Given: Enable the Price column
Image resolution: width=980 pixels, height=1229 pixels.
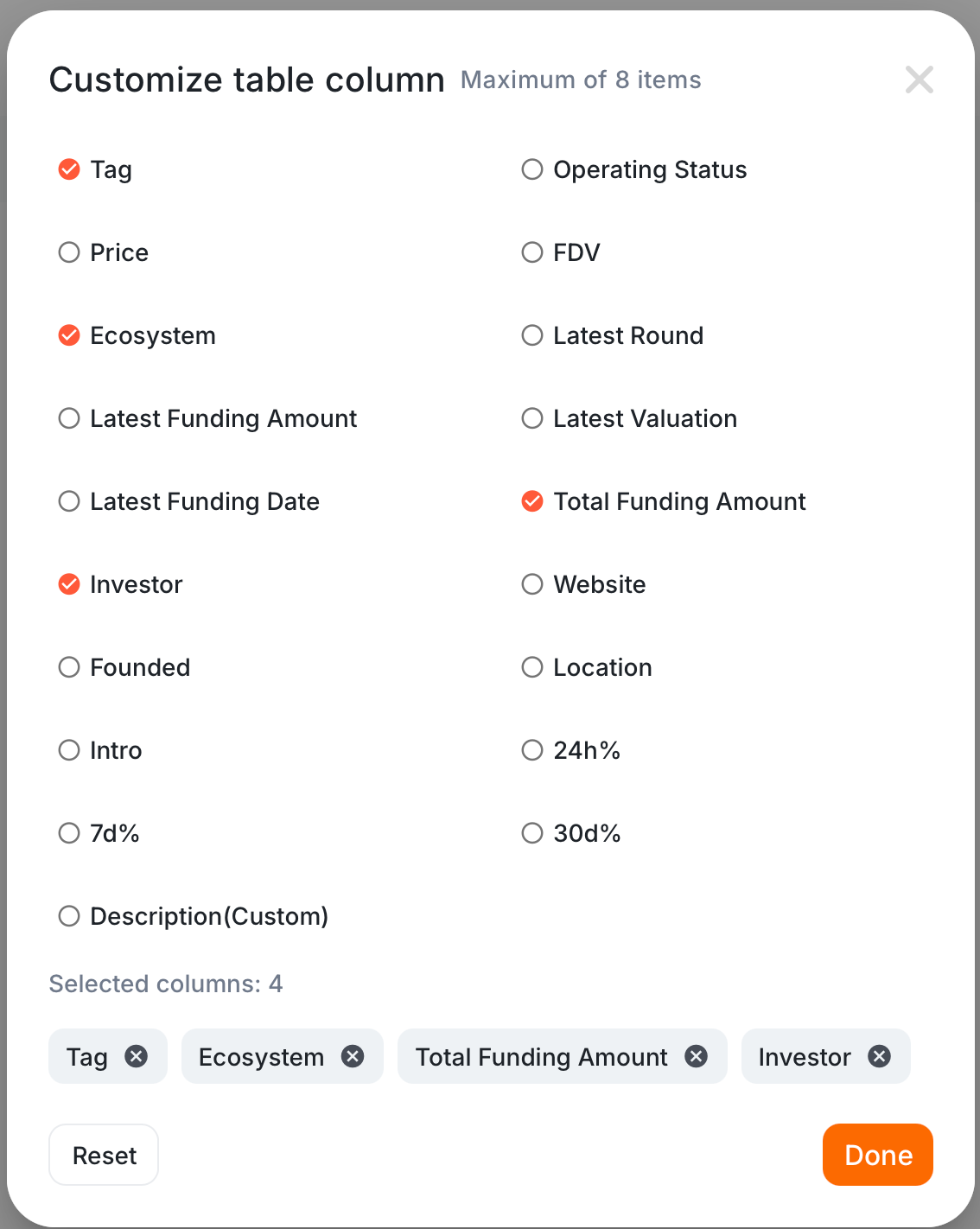Looking at the screenshot, I should coord(69,252).
